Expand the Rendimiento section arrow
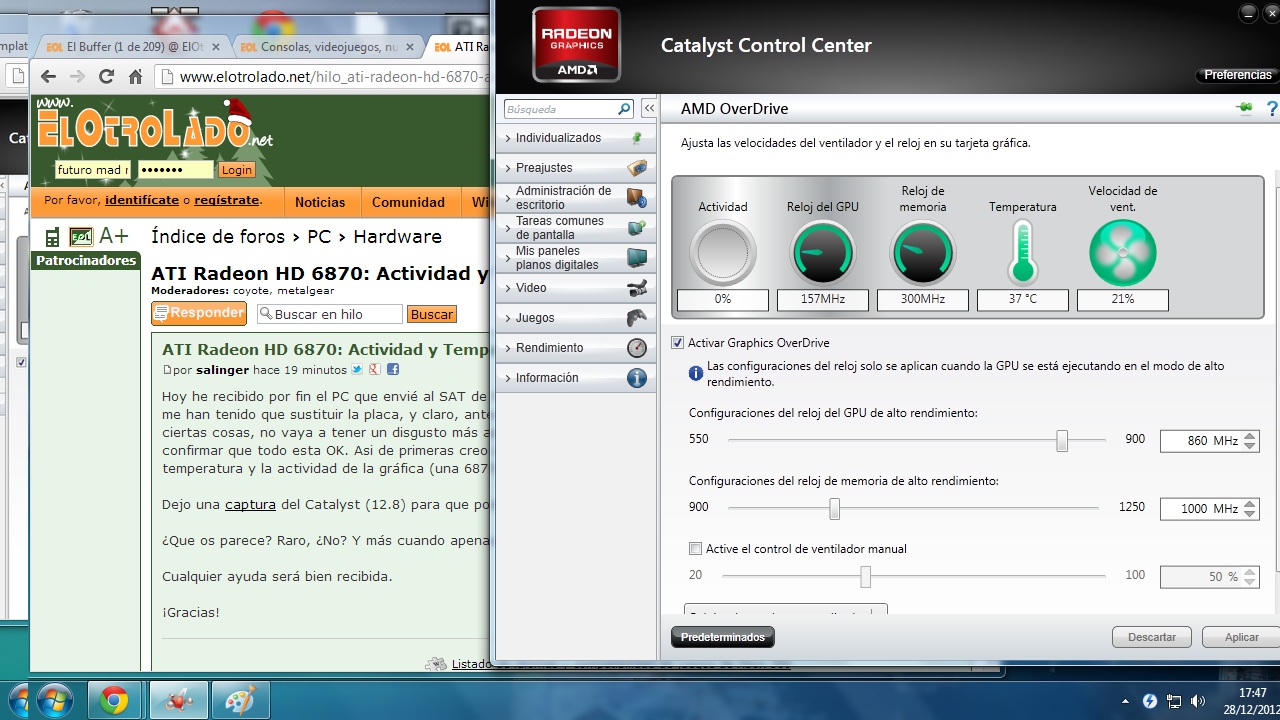Viewport: 1280px width, 720px height. pyautogui.click(x=508, y=348)
